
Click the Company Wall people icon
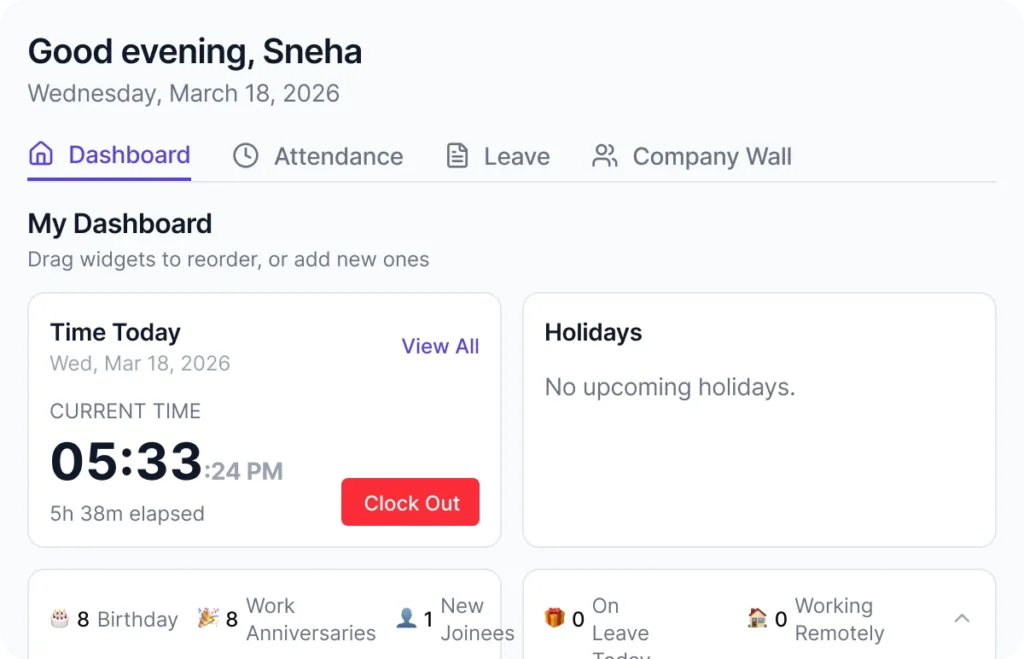click(x=604, y=156)
